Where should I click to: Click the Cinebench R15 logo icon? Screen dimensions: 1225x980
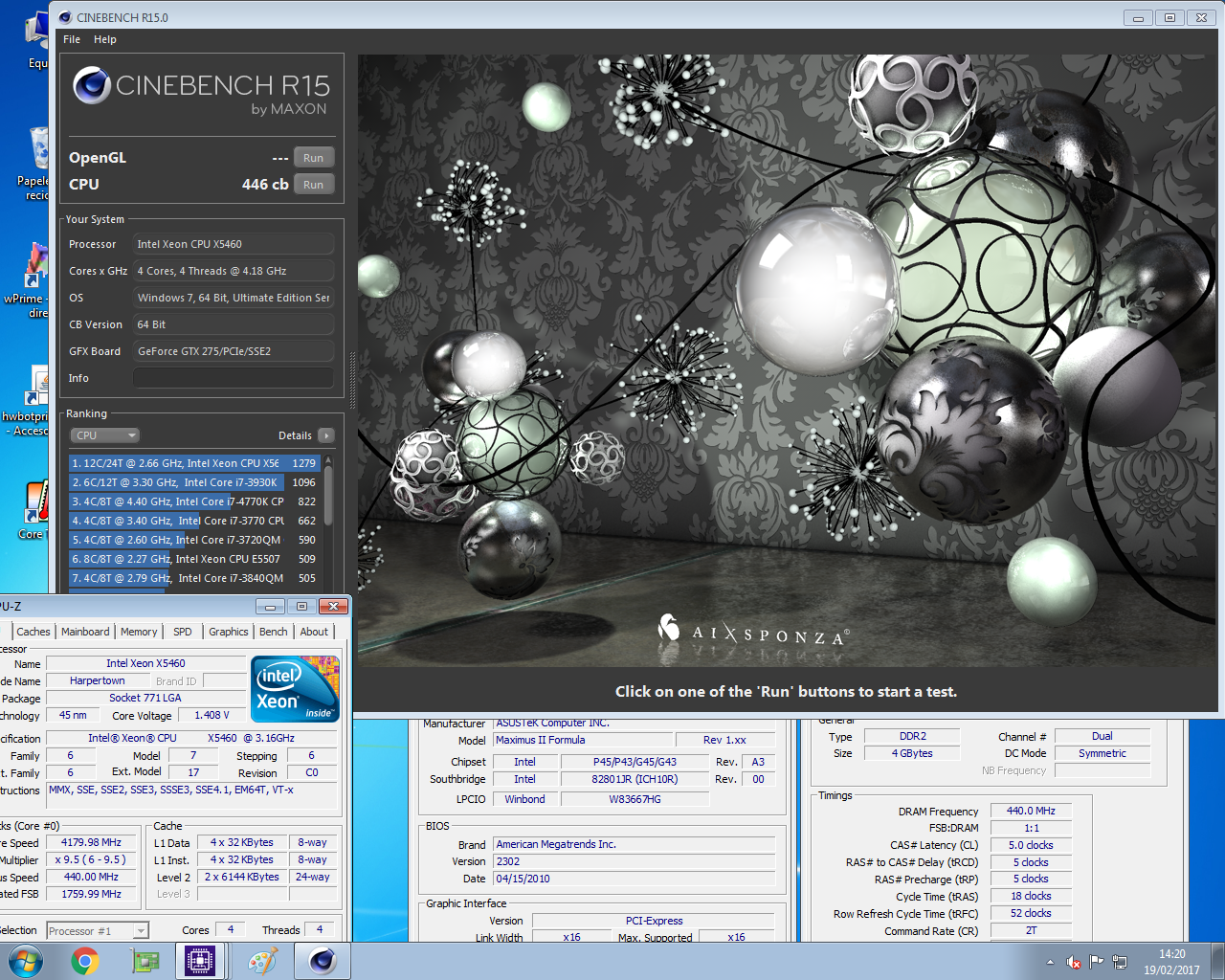[x=92, y=85]
